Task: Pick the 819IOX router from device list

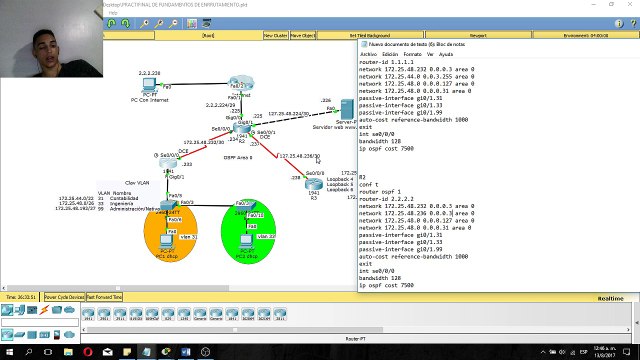Action: 136,314
